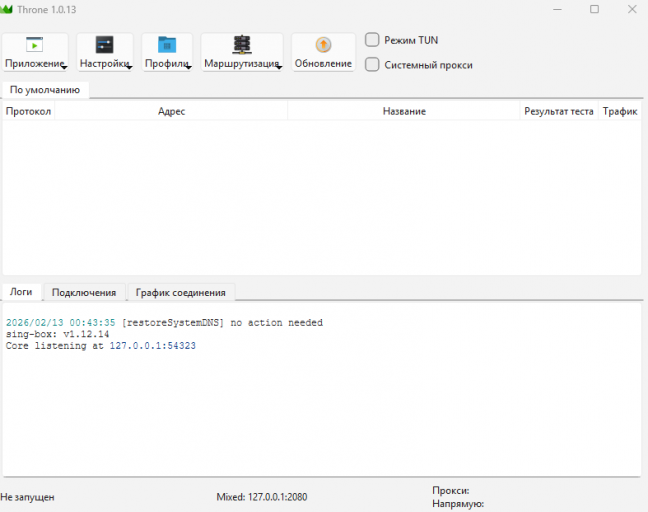Open the Профили toolbar menu
This screenshot has width=648, height=512.
167,52
